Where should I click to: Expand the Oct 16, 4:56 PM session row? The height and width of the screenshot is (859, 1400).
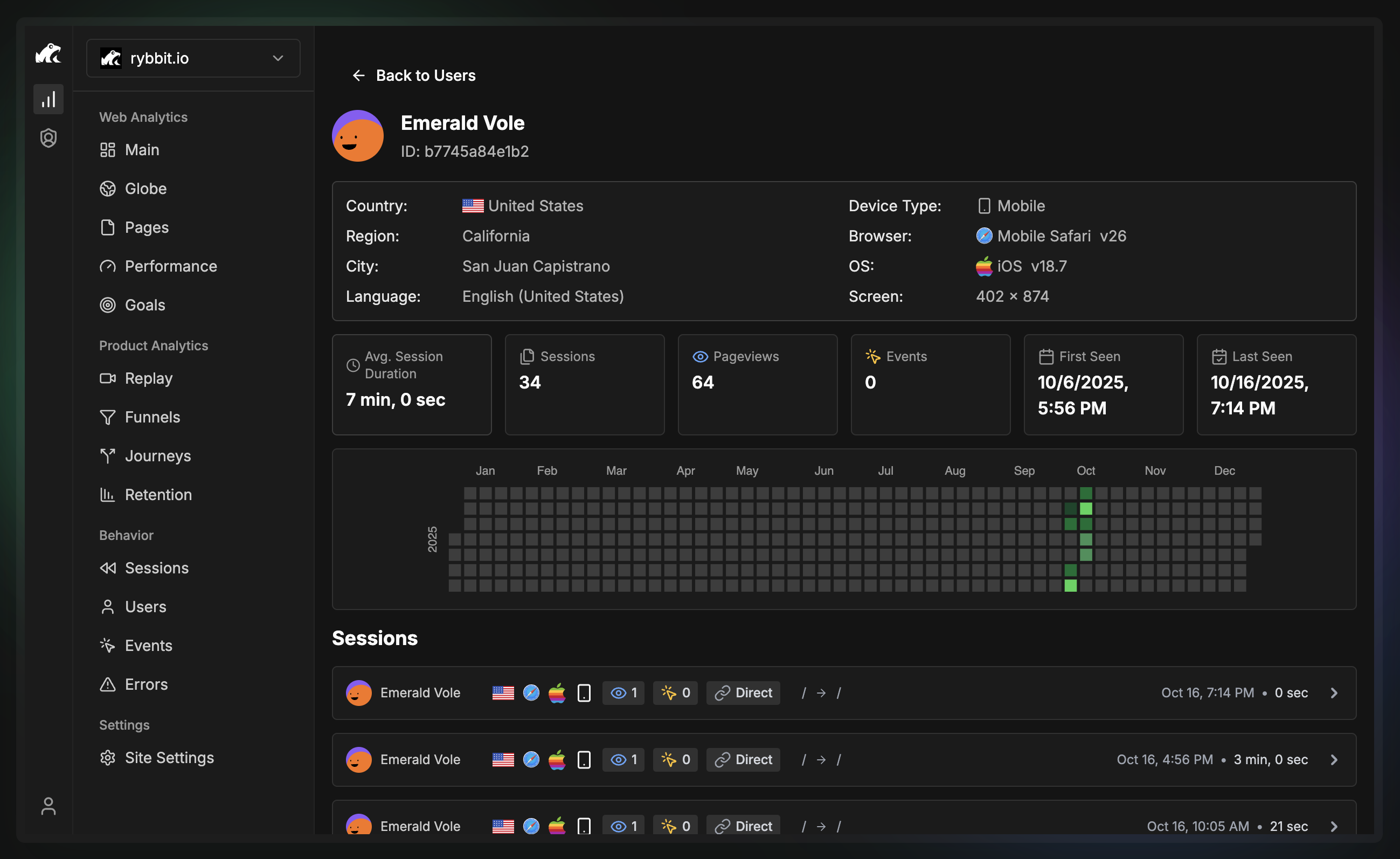(x=1334, y=760)
